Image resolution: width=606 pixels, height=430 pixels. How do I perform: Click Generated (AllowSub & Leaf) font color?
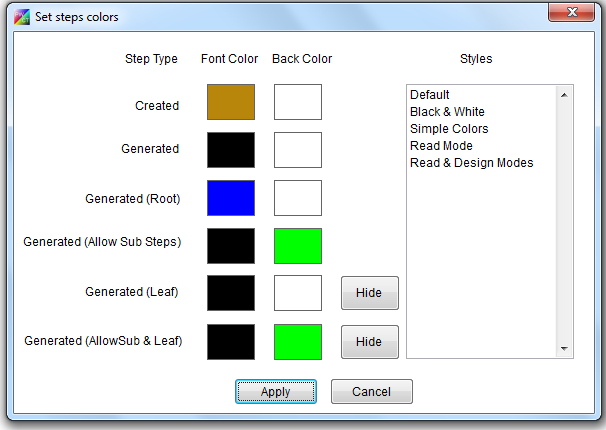click(231, 341)
